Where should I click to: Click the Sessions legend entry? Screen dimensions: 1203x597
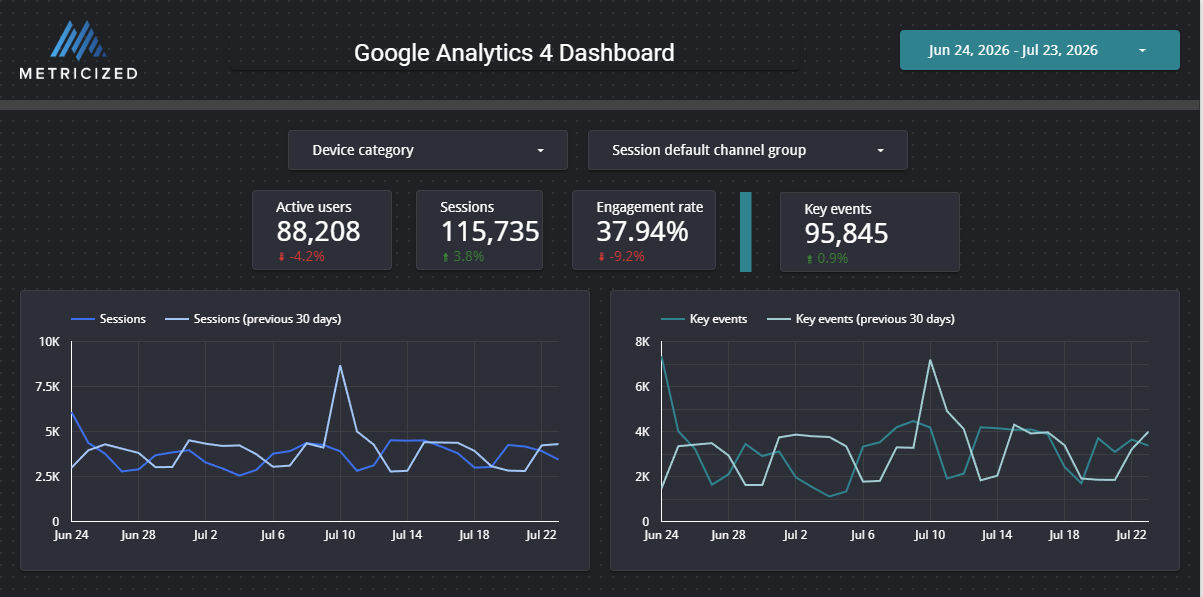click(x=108, y=319)
